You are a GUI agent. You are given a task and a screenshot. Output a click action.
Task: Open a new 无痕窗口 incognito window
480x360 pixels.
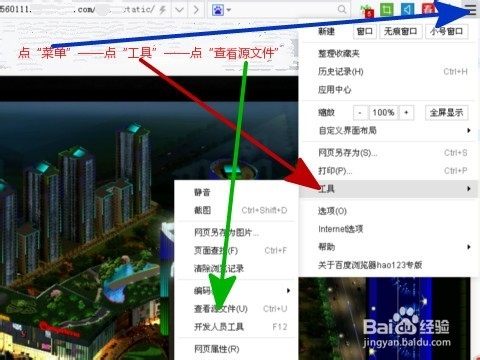401,31
